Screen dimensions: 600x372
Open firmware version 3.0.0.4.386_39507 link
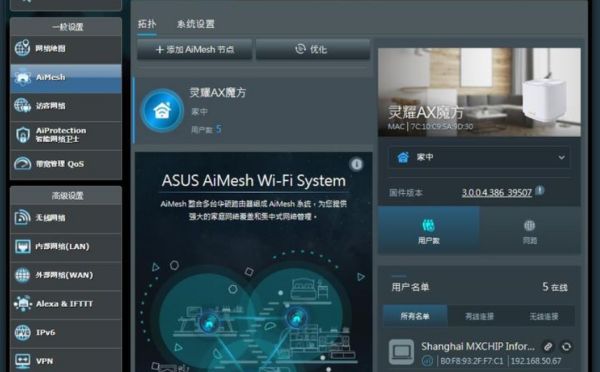pos(497,193)
